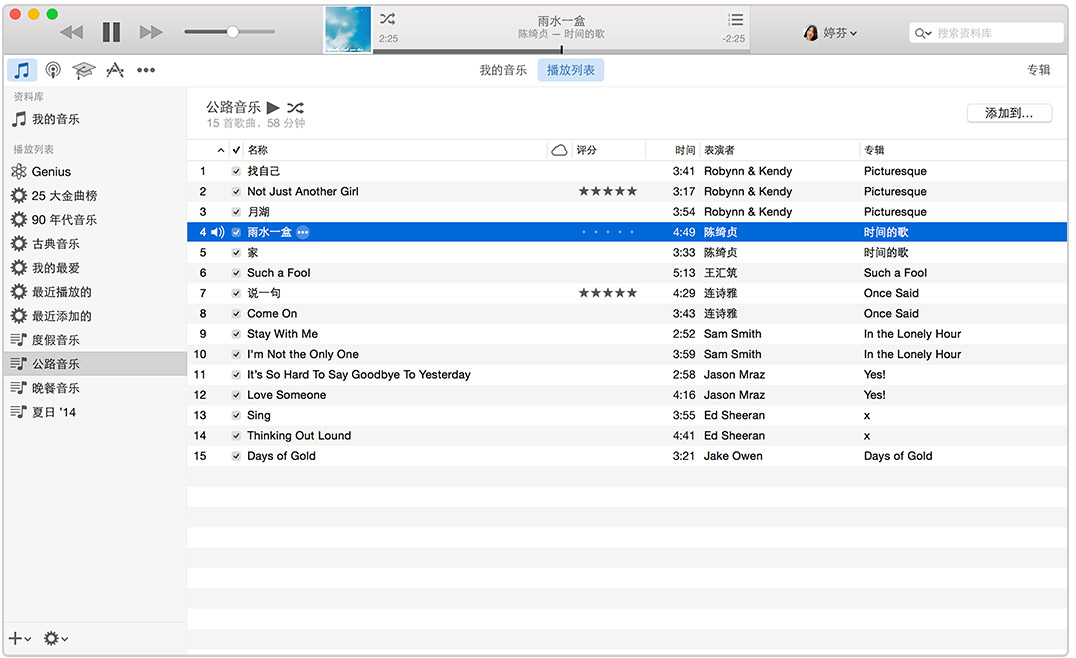Uncheck the checkbox for Come On
This screenshot has width=1076, height=658.
tap(236, 314)
